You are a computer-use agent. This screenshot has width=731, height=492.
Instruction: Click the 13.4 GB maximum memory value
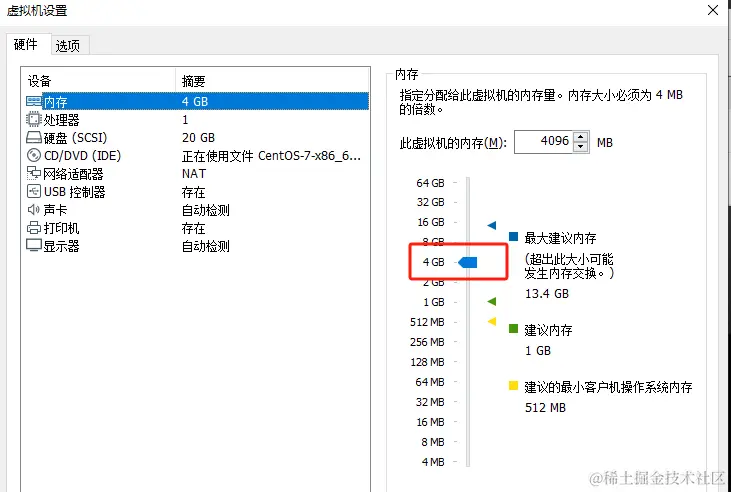[547, 294]
